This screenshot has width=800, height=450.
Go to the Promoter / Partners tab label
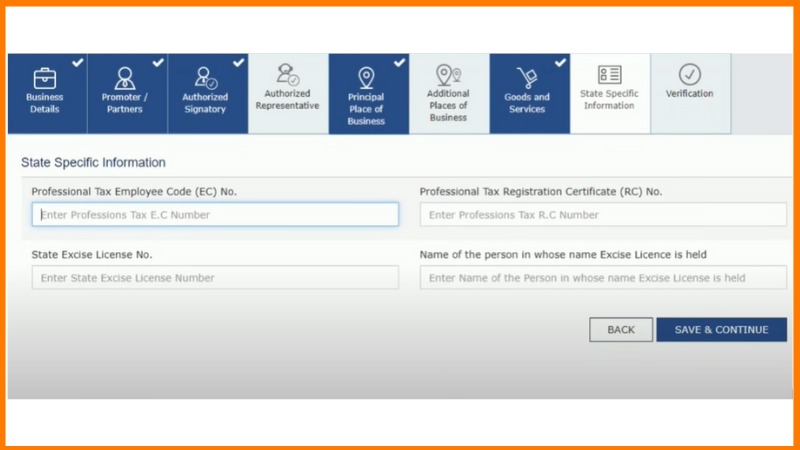click(124, 103)
